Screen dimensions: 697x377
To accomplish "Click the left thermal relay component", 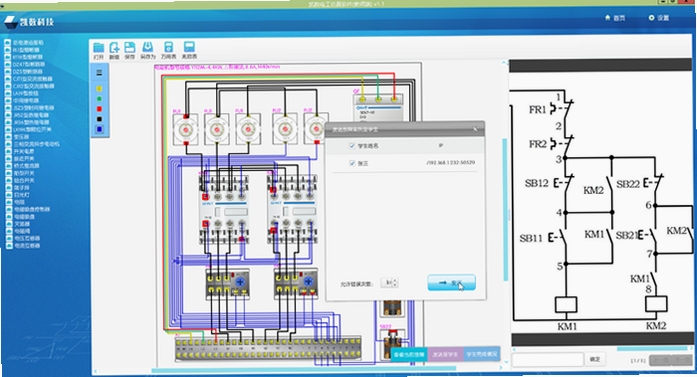I will 227,284.
